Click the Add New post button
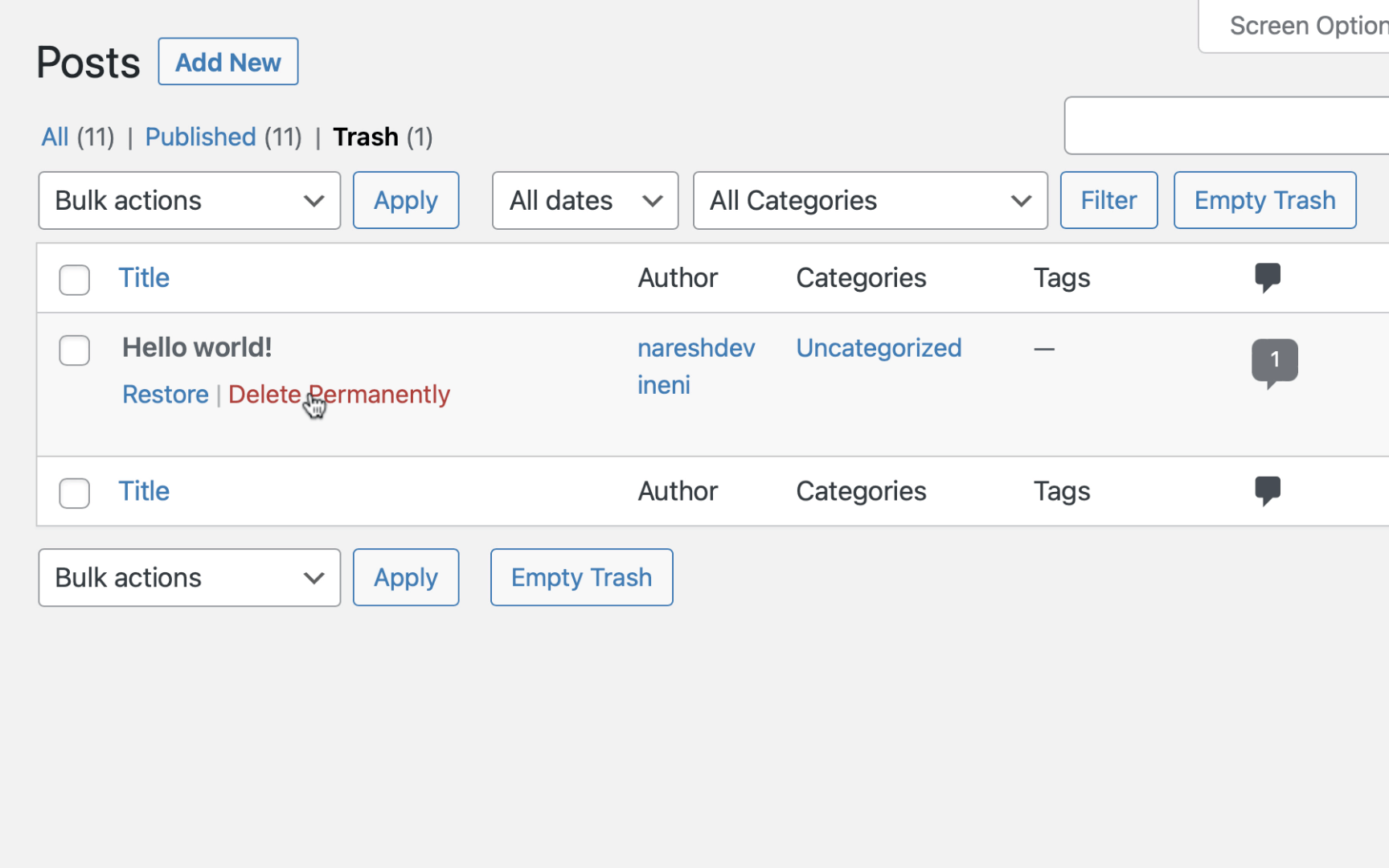This screenshot has height=868, width=1389. click(228, 62)
